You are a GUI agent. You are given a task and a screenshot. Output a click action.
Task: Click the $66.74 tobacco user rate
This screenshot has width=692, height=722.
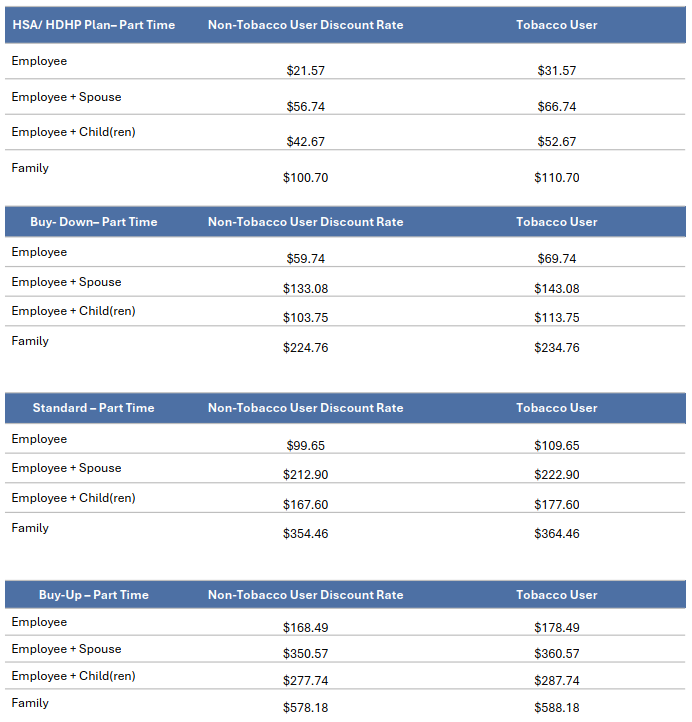[556, 107]
